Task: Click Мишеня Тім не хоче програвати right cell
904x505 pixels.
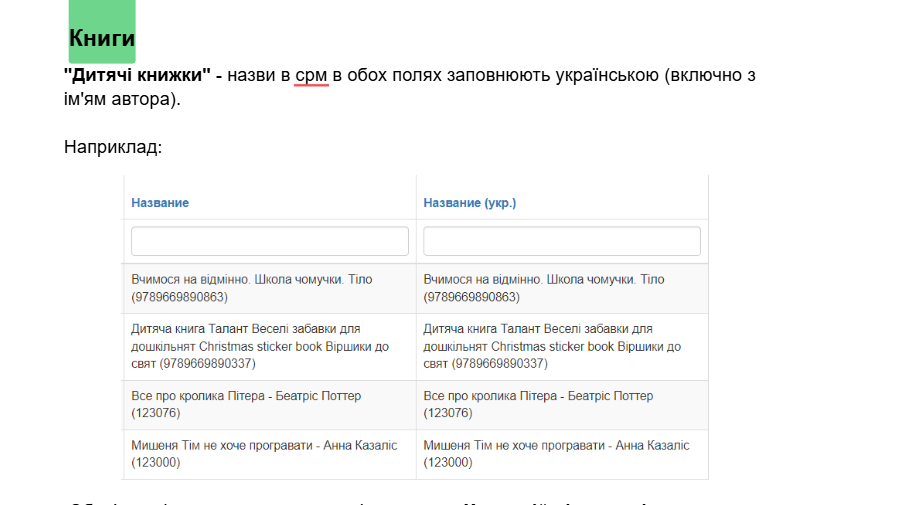Action: point(562,454)
